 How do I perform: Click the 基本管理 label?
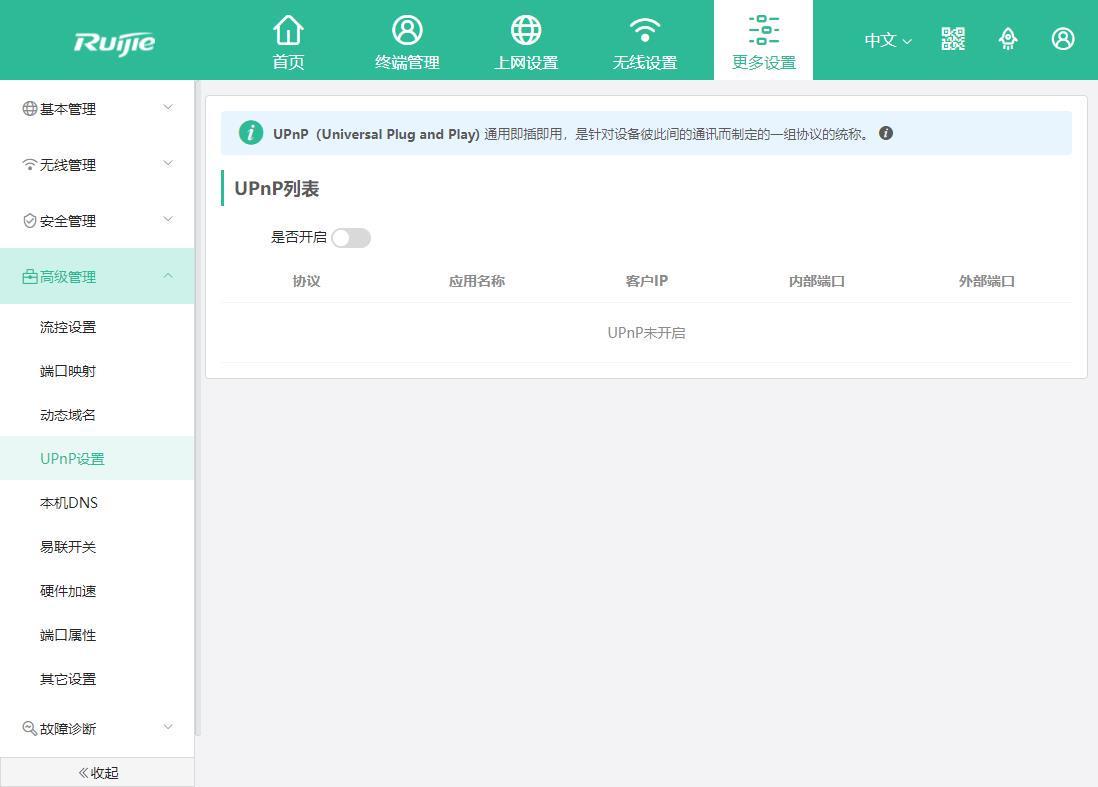coord(68,109)
